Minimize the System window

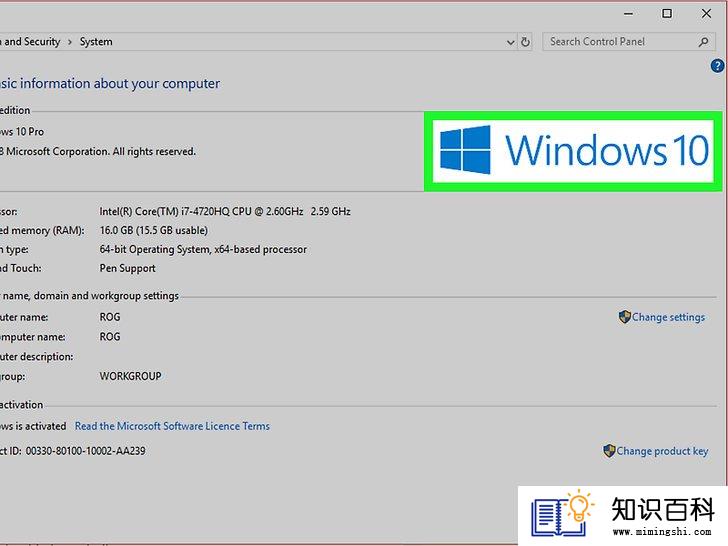tap(629, 14)
